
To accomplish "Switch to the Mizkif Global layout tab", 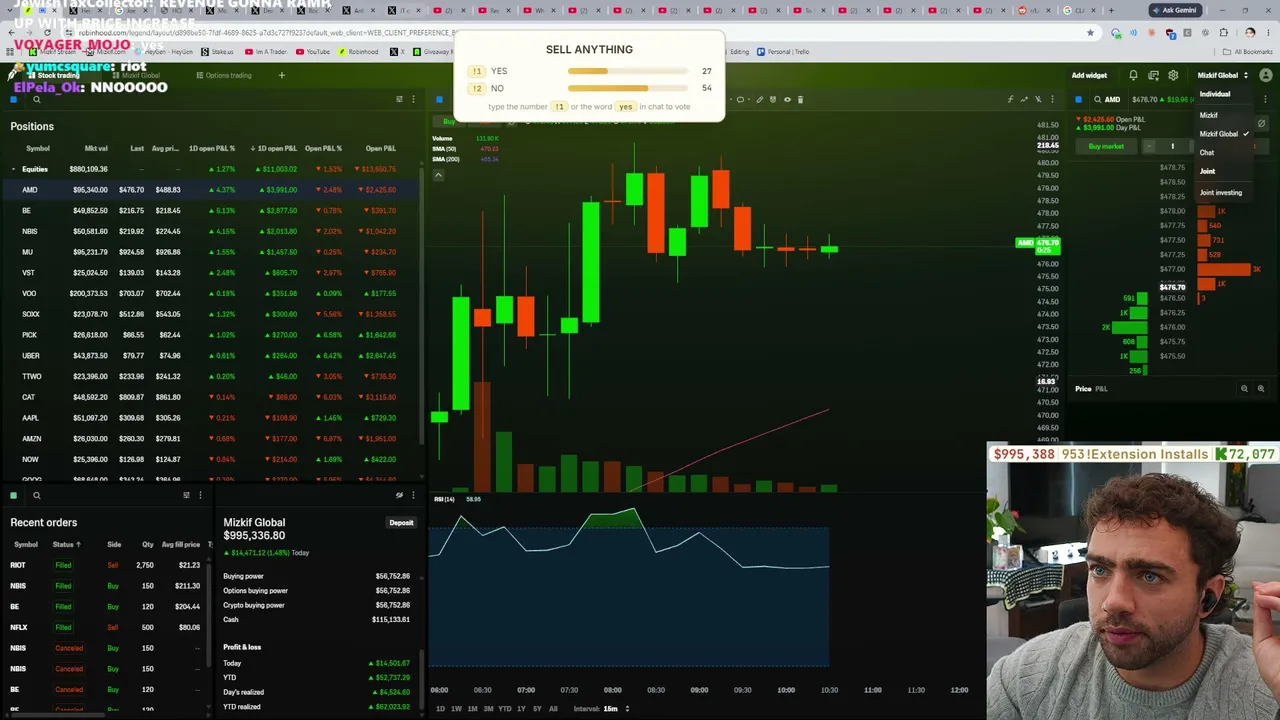I will [x=135, y=75].
